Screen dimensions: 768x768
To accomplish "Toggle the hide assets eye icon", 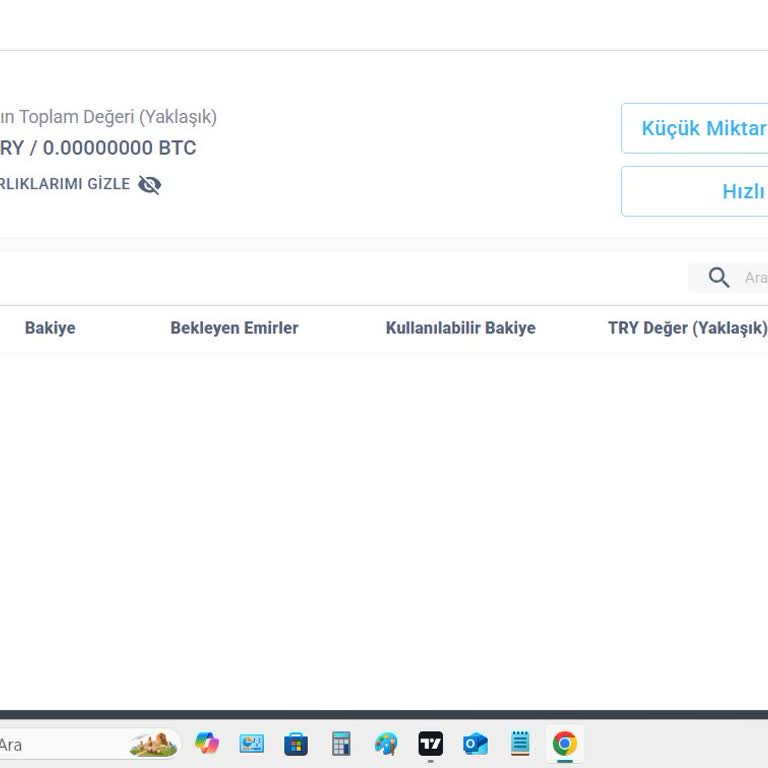I will 149,185.
